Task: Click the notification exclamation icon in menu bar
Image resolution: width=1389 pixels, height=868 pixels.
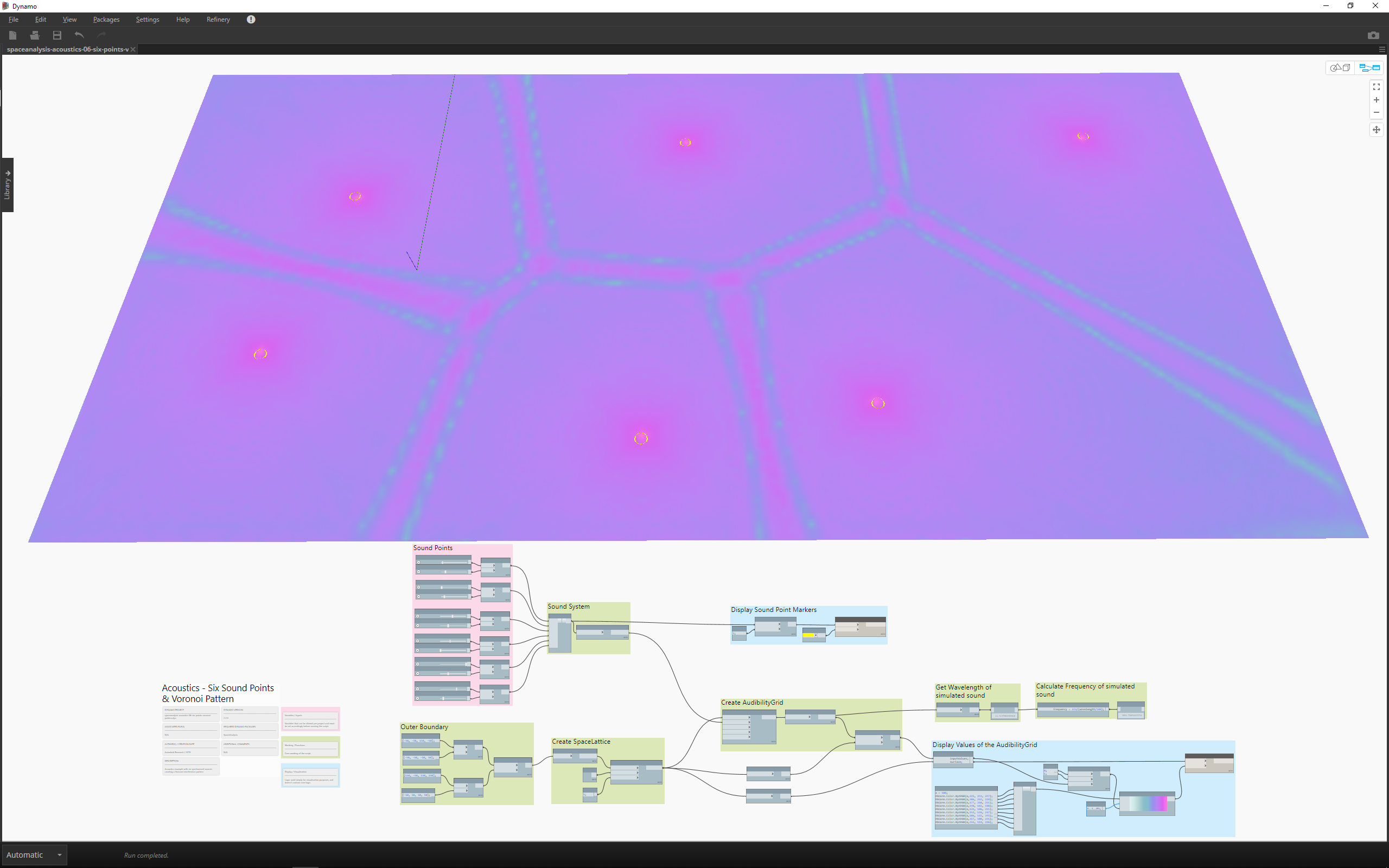Action: (x=251, y=20)
